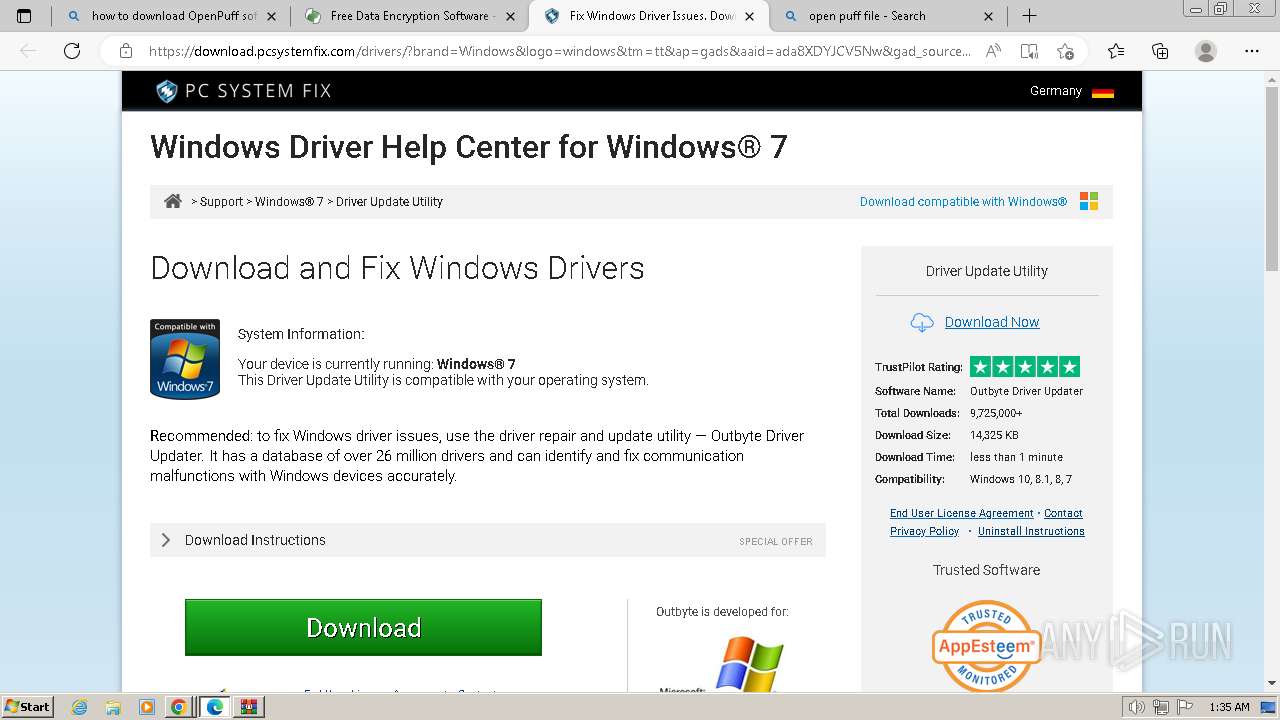Open the media player taskbar icon
1280x720 pixels.
tap(147, 707)
